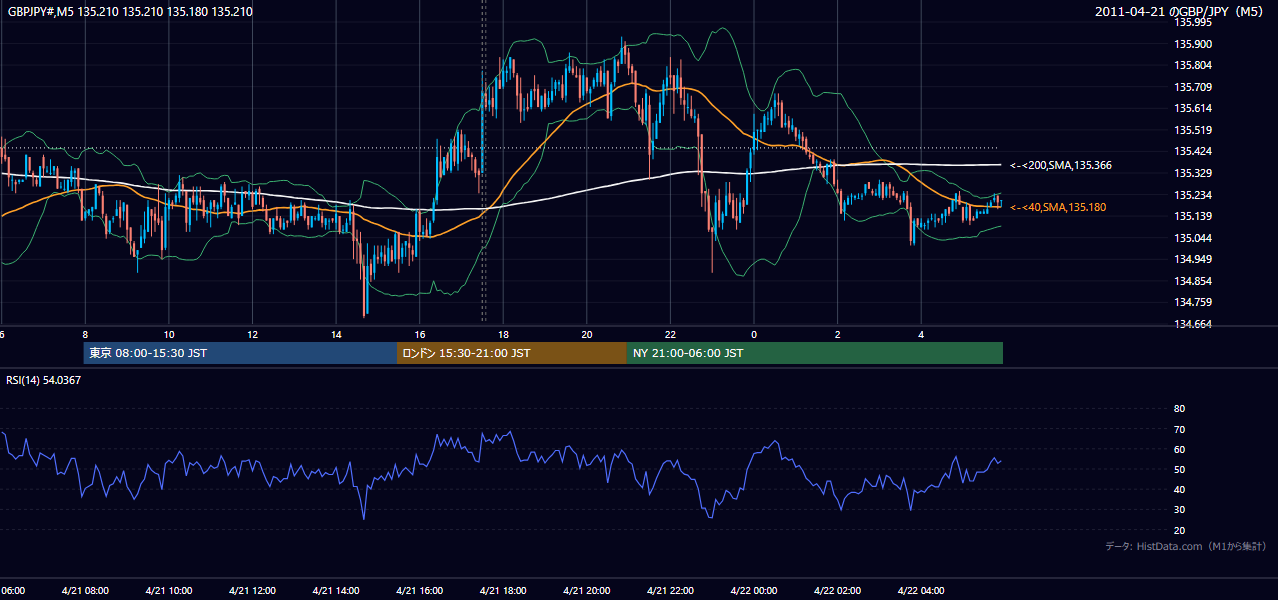Click price level 134.854 on the axis
1278x600 pixels.
[x=1193, y=281]
